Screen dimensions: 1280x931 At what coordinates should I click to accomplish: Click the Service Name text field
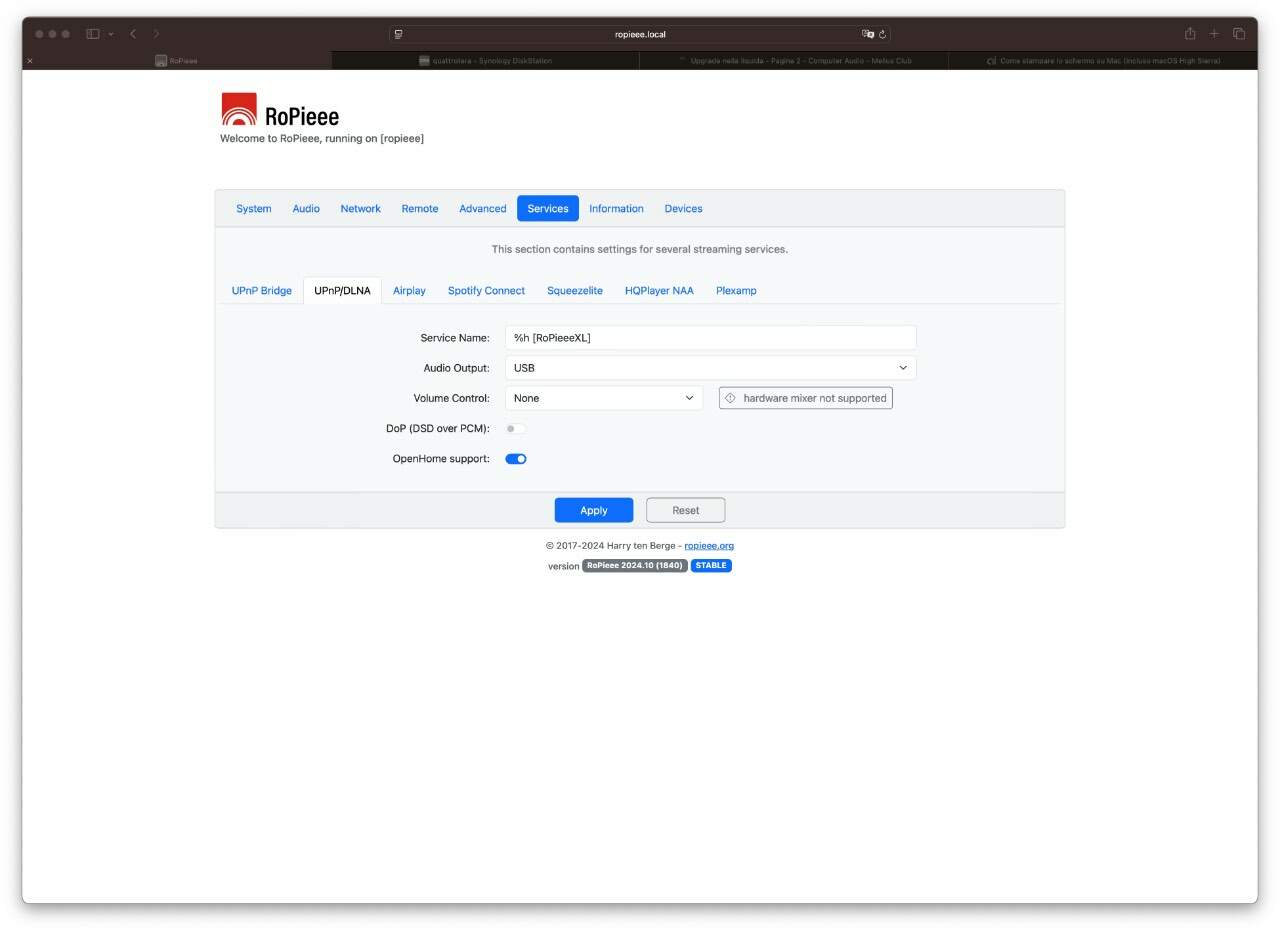pos(710,338)
